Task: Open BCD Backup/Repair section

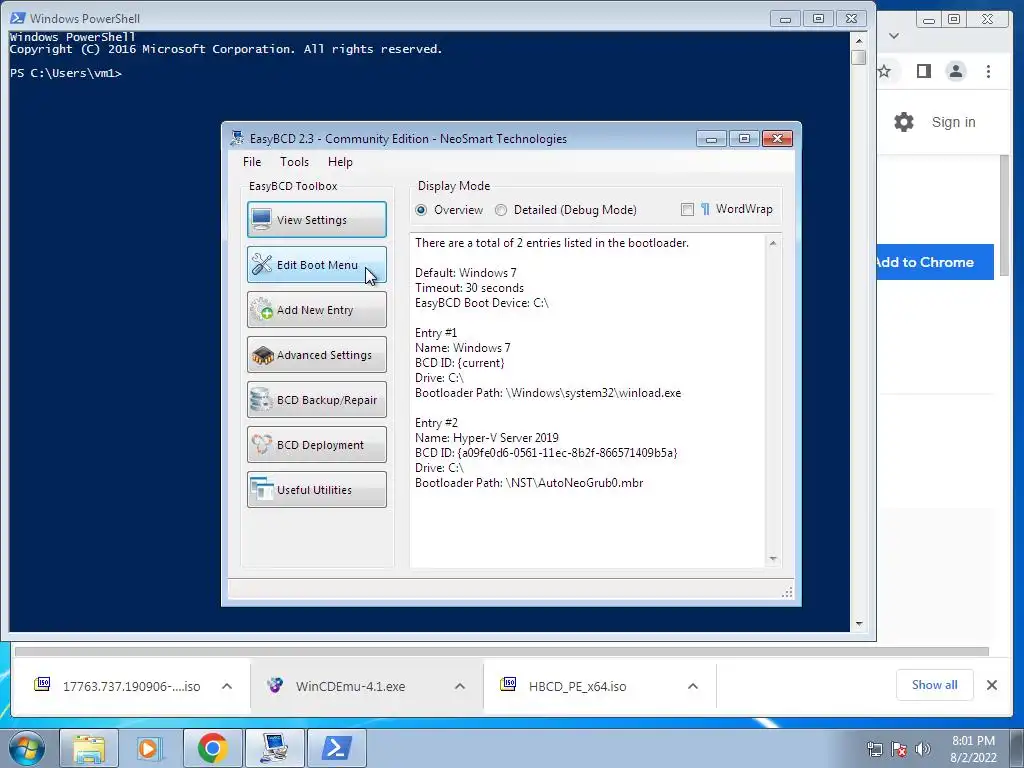Action: (x=317, y=400)
